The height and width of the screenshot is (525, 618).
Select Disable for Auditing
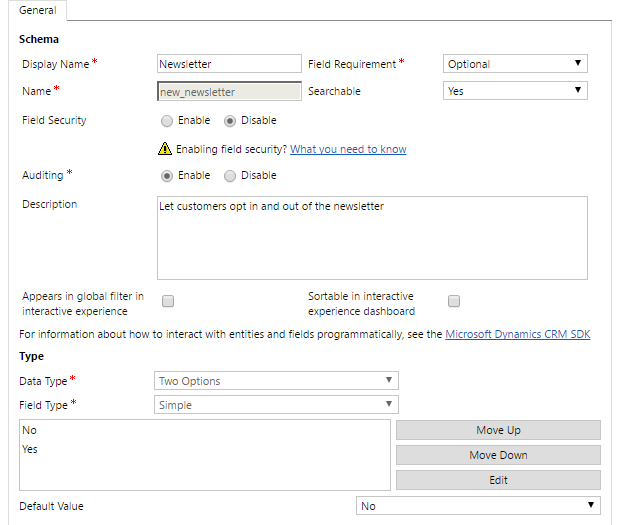[230, 176]
